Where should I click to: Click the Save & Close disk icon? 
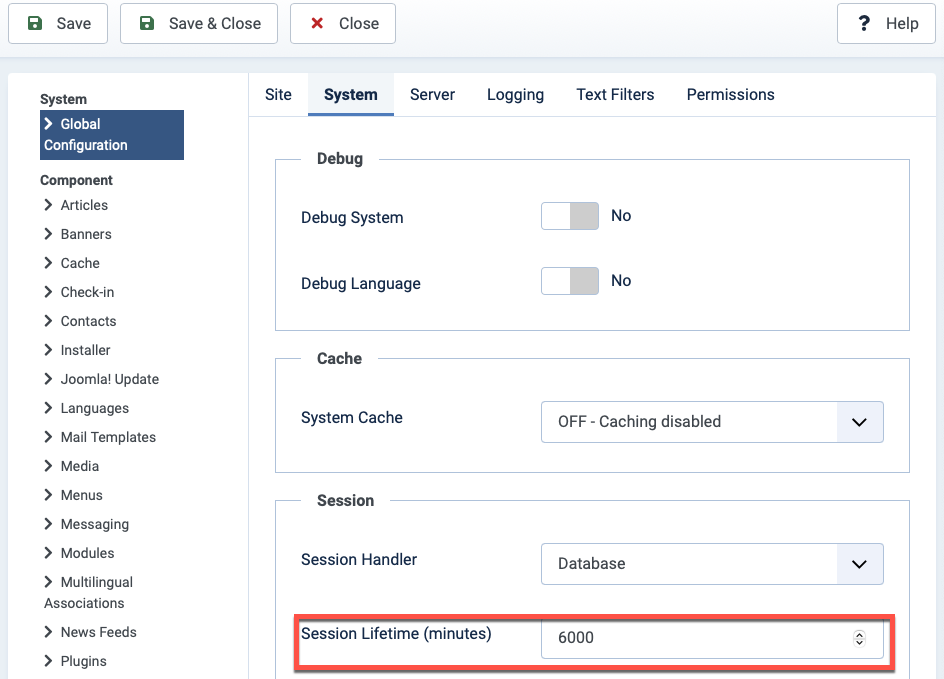coord(147,24)
